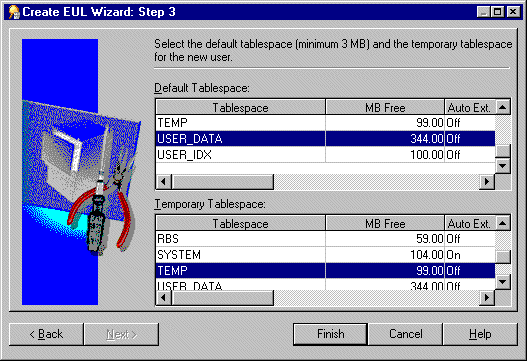527x361 pixels.
Task: Select TEMP row in Temporary Tablespace list
Action: tap(325, 271)
